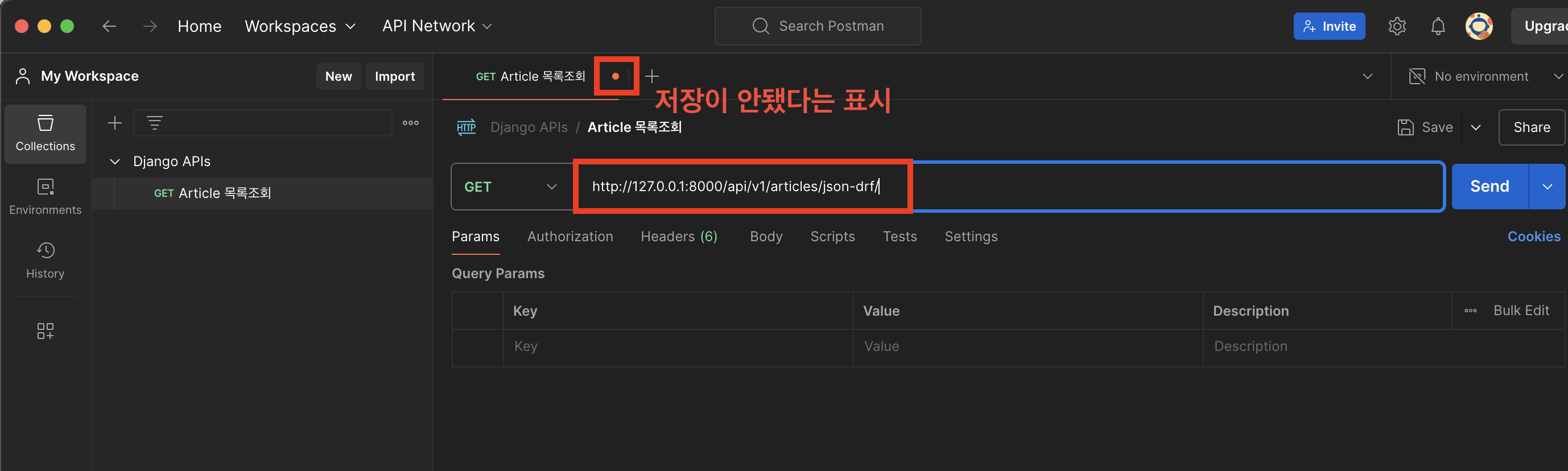Open Postman settings gear
Viewport: 1568px width, 471px height.
click(x=1397, y=26)
